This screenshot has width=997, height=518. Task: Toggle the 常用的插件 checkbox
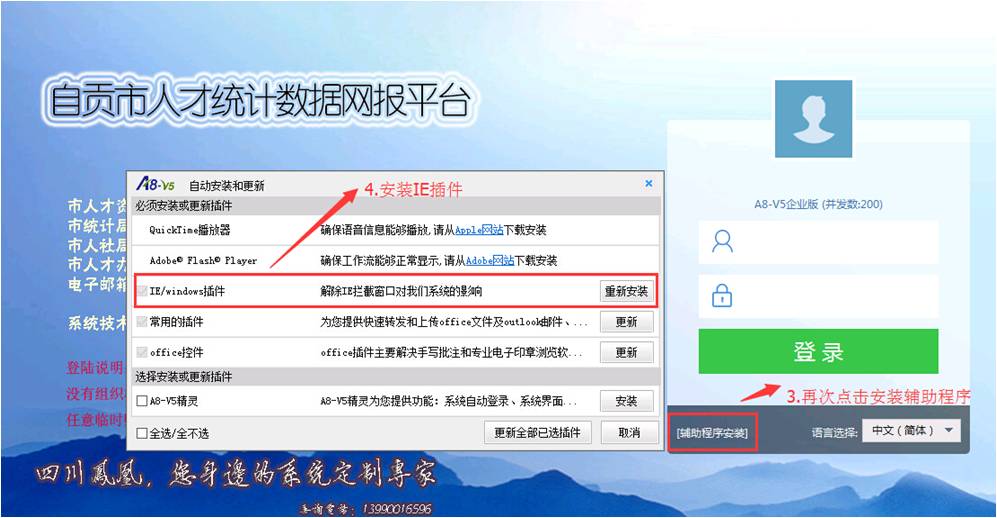tap(142, 322)
